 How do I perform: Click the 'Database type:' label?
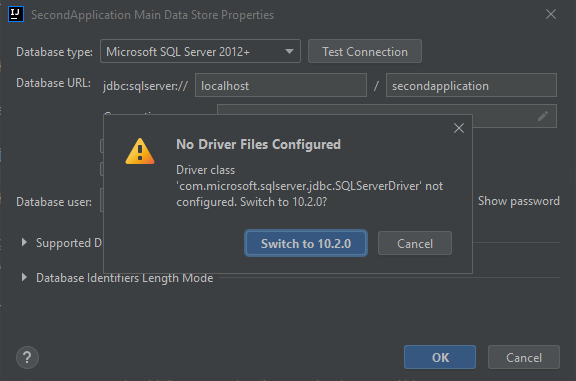54,52
